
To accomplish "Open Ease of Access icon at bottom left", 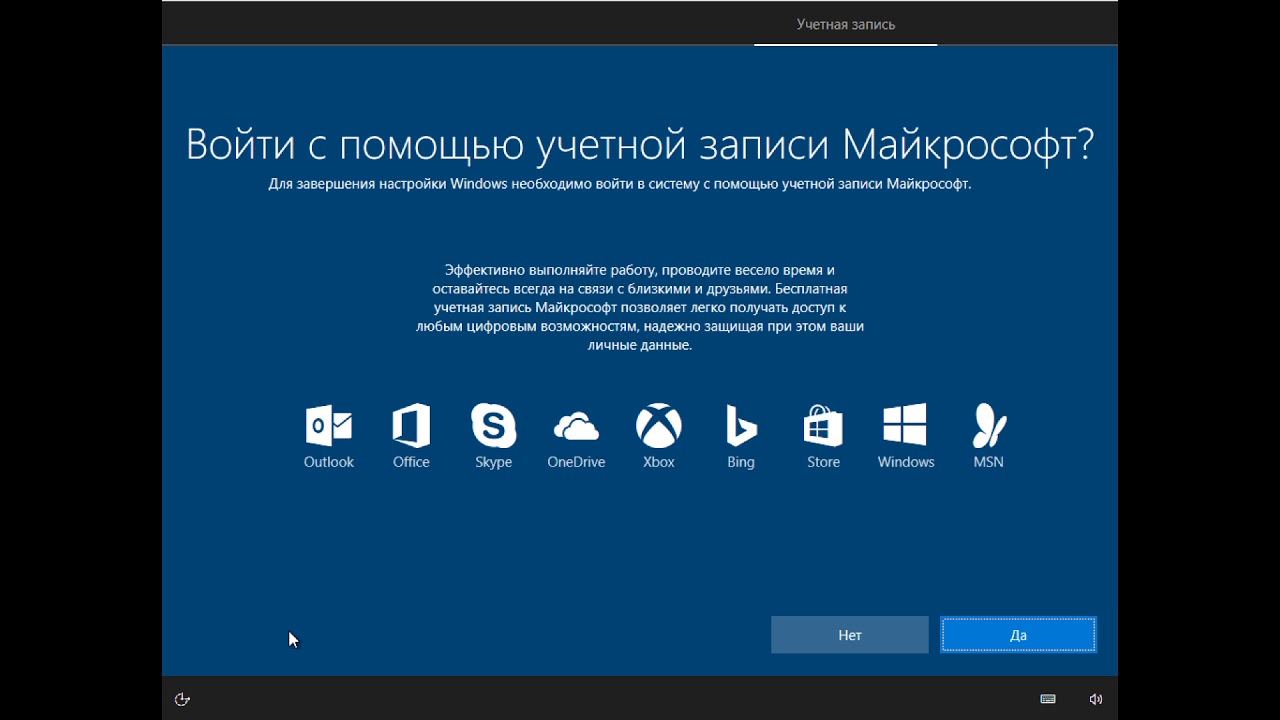I will (182, 699).
